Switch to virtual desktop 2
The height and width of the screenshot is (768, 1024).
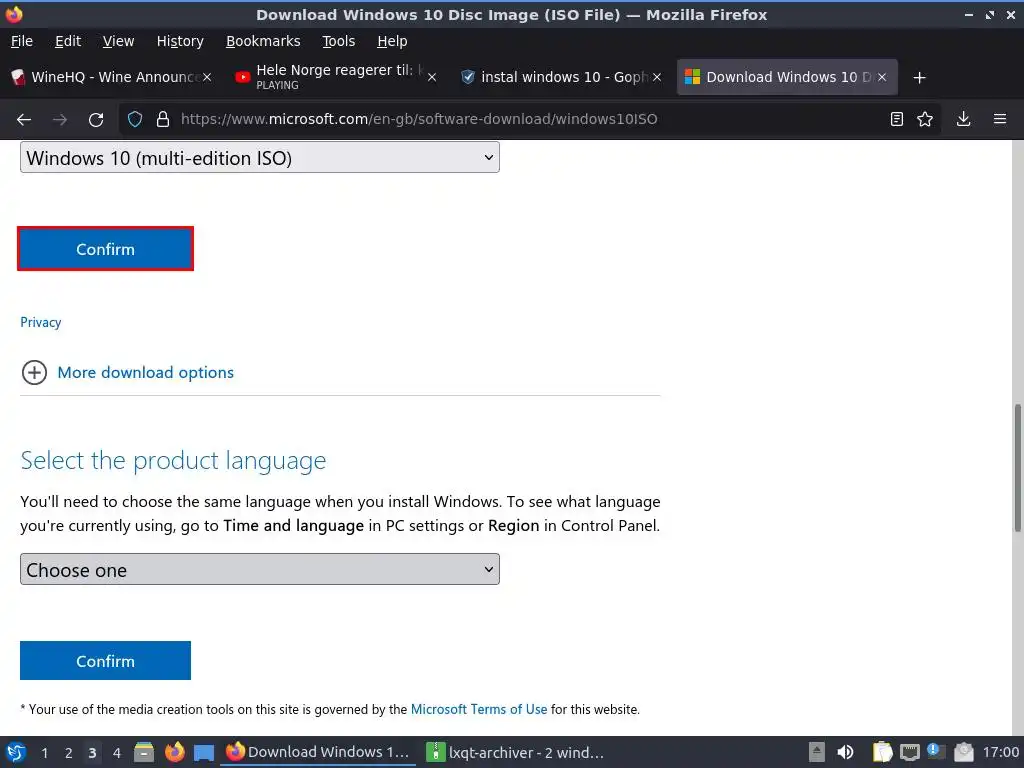pyautogui.click(x=69, y=753)
